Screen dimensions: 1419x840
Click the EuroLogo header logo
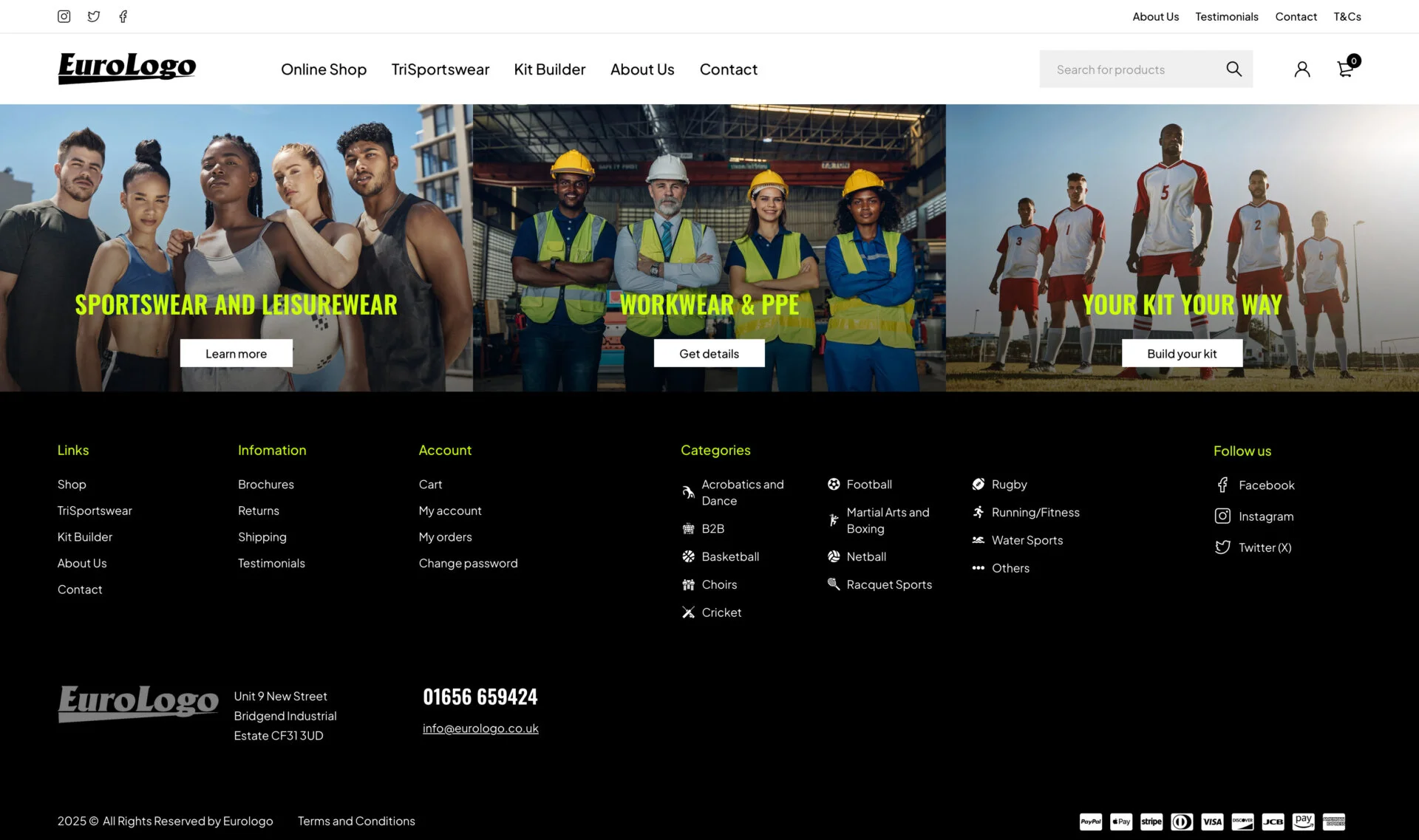[127, 68]
